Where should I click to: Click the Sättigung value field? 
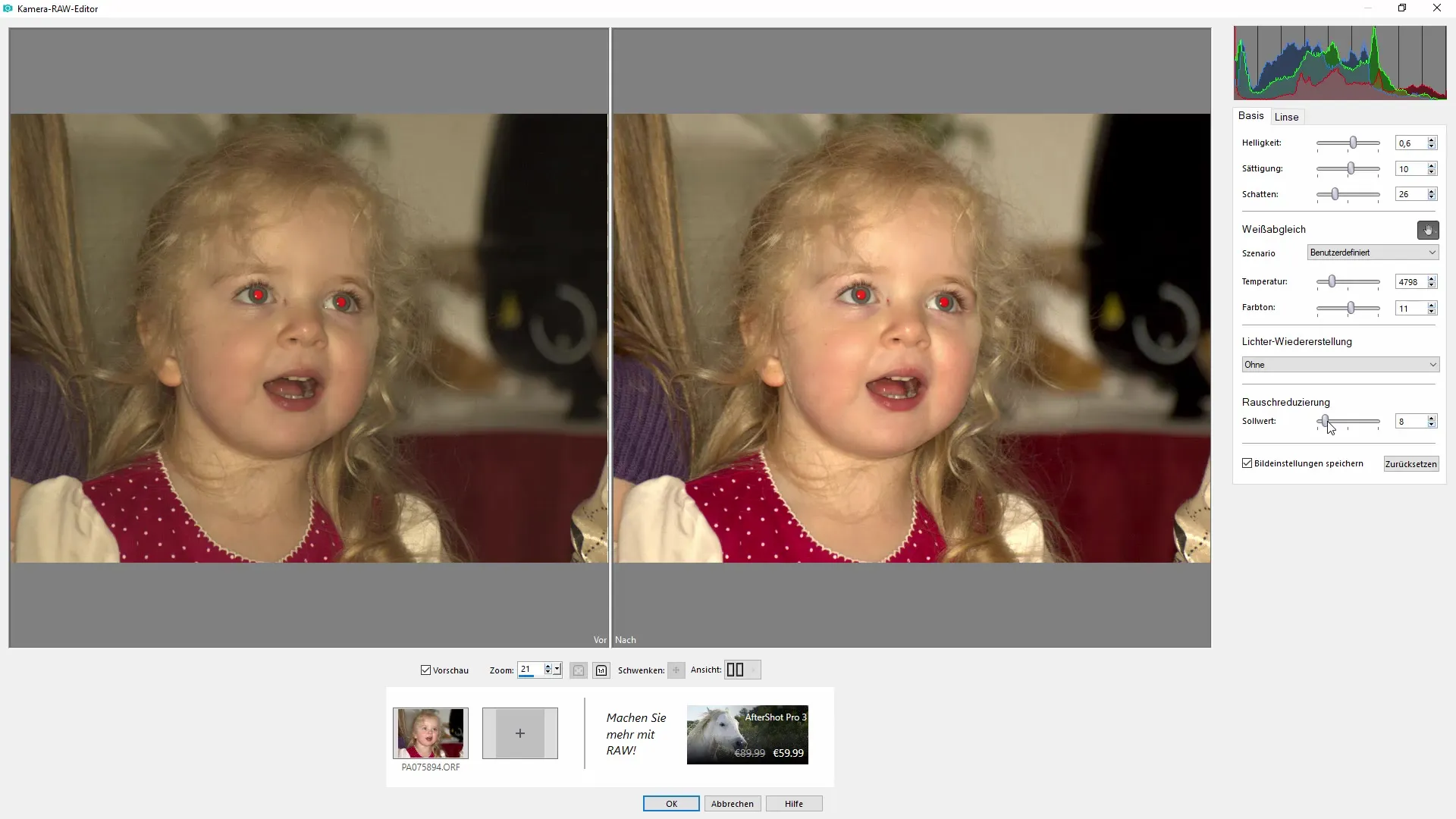click(1410, 169)
